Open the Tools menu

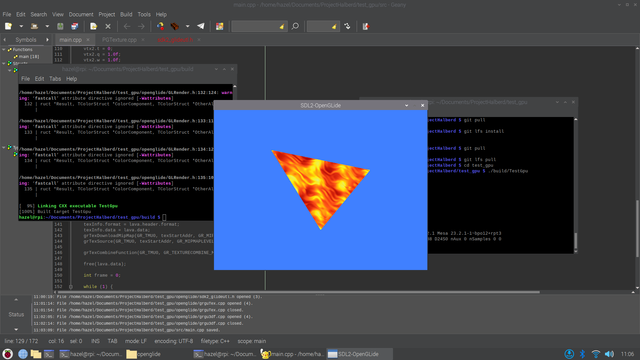click(x=144, y=14)
